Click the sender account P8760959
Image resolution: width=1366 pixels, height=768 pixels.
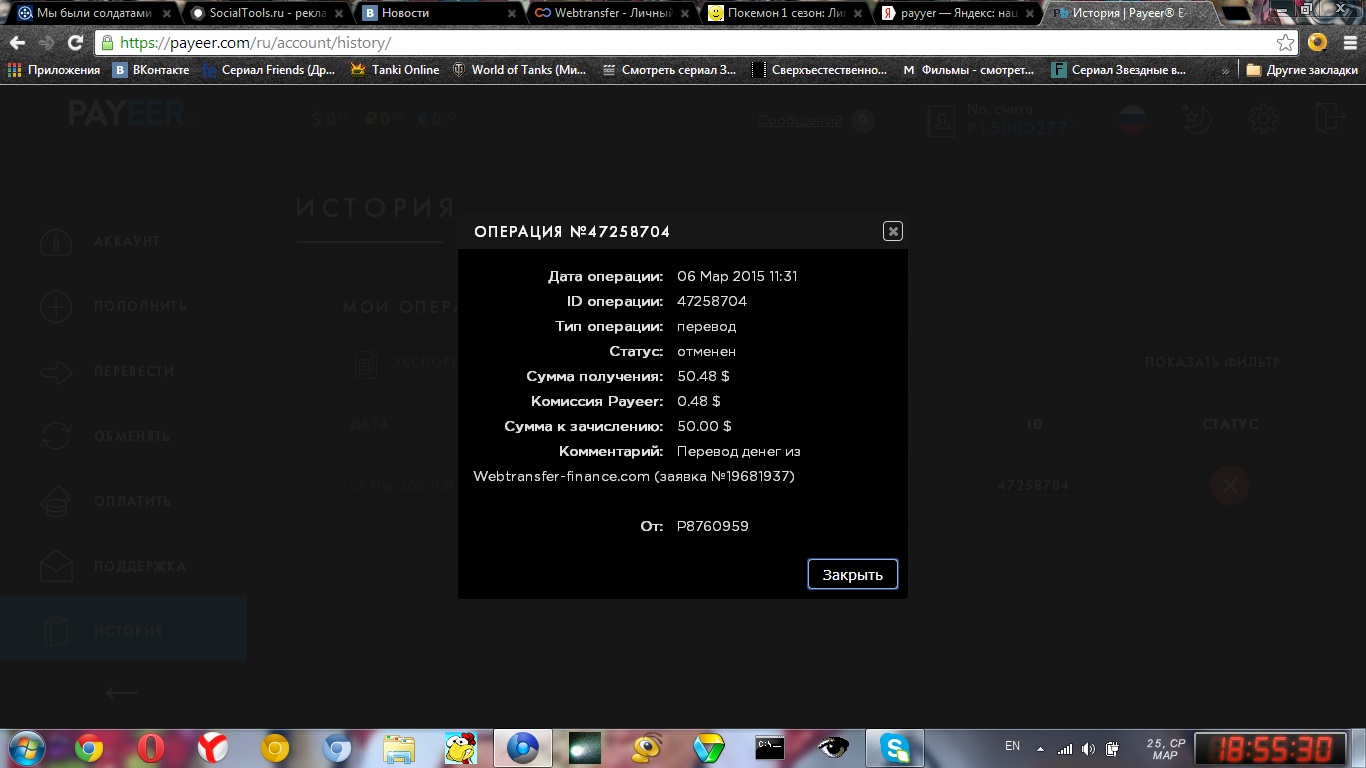point(713,526)
